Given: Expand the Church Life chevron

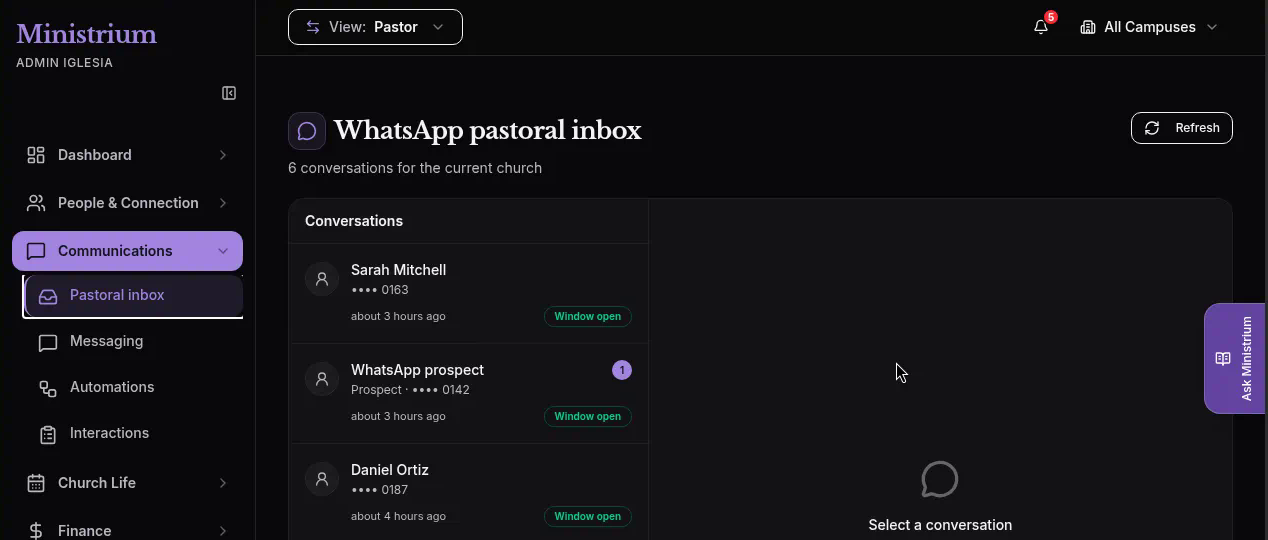Looking at the screenshot, I should pyautogui.click(x=223, y=483).
